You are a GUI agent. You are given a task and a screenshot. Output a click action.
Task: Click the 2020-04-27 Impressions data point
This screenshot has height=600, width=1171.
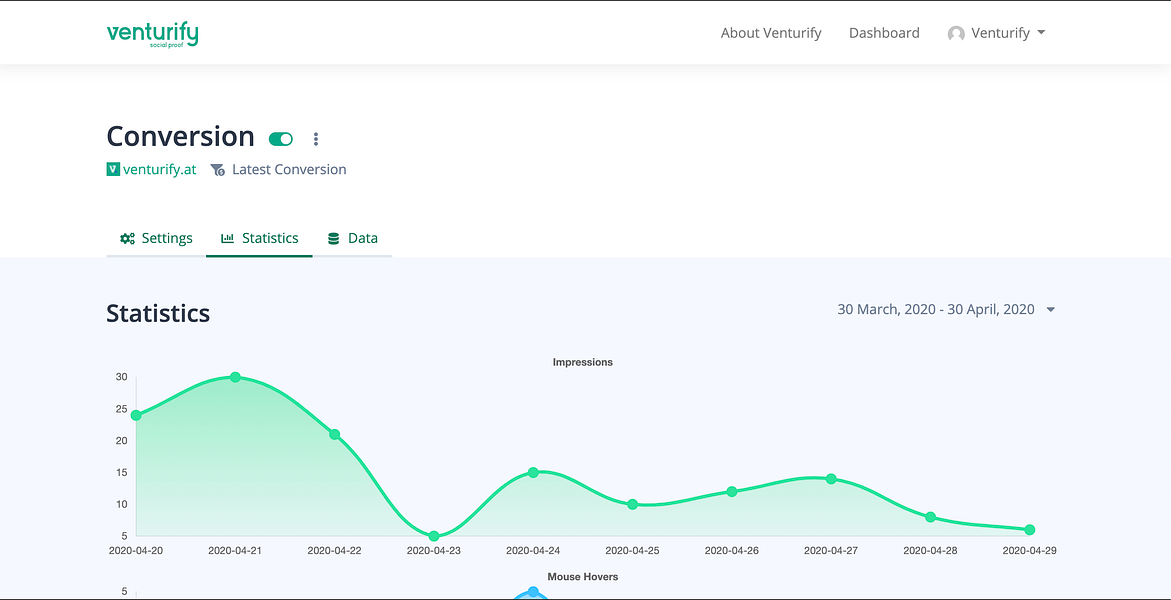(x=831, y=479)
